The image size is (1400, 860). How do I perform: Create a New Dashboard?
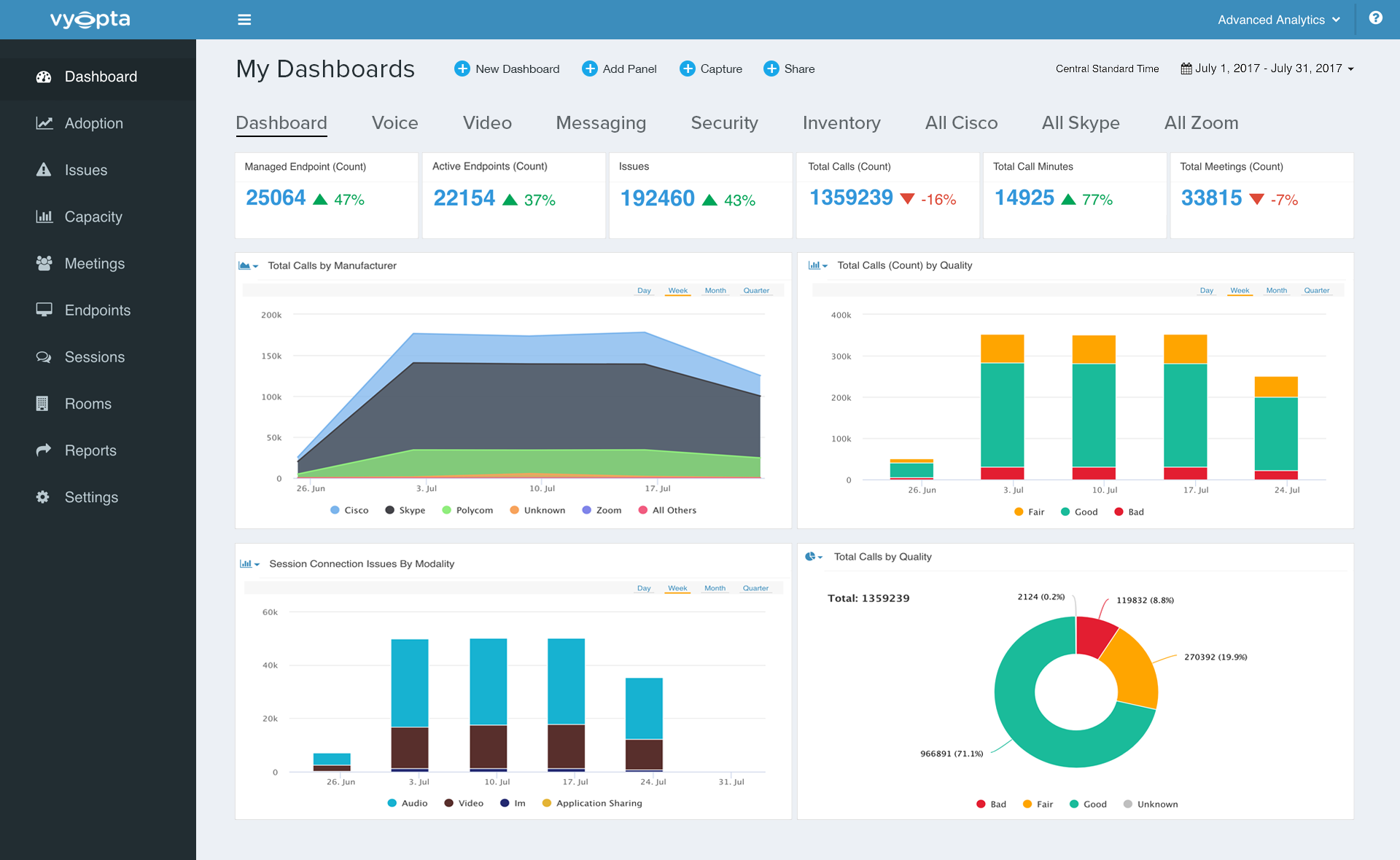[507, 69]
